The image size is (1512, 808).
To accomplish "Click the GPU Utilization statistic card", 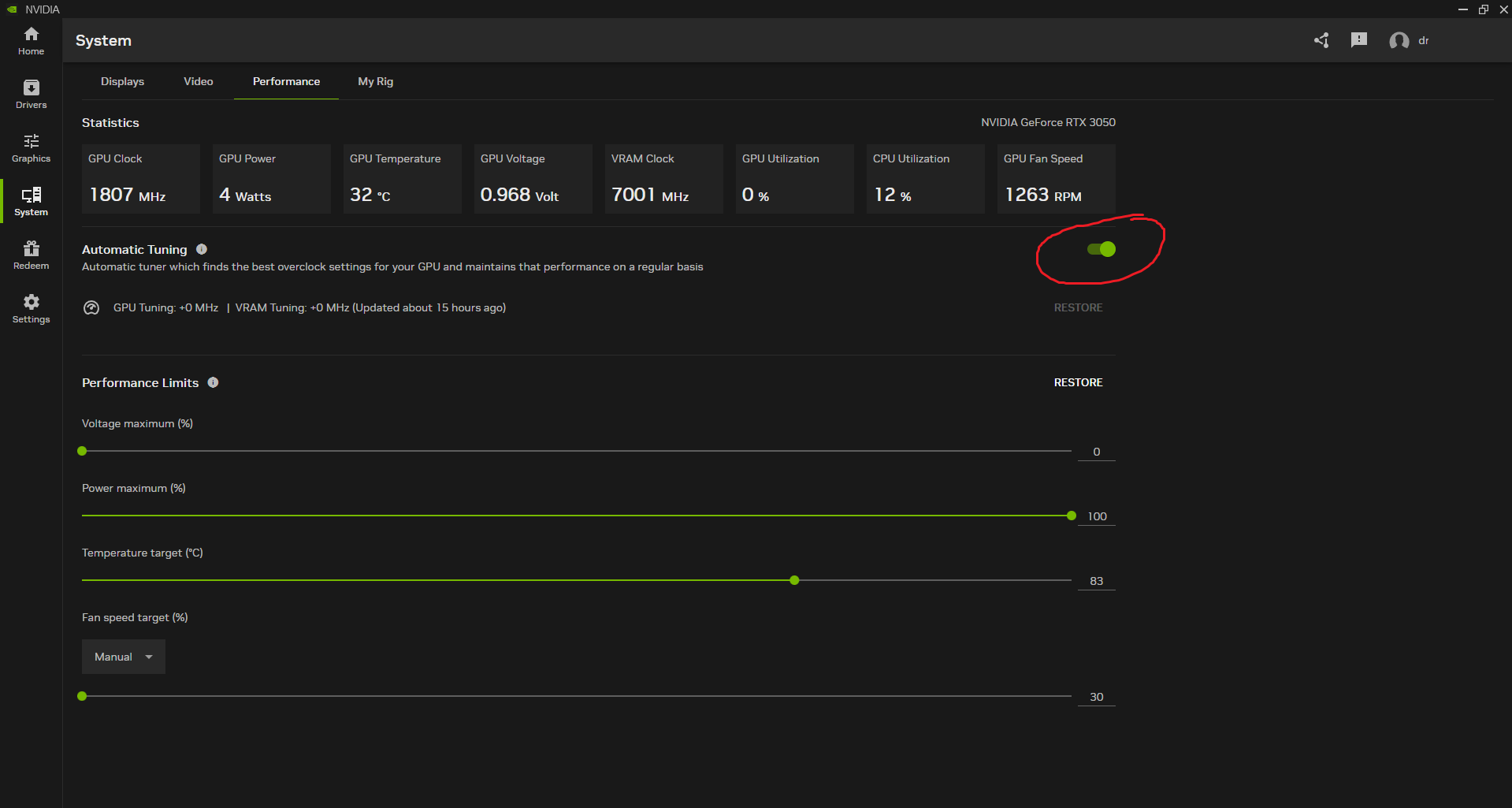I will (x=795, y=179).
